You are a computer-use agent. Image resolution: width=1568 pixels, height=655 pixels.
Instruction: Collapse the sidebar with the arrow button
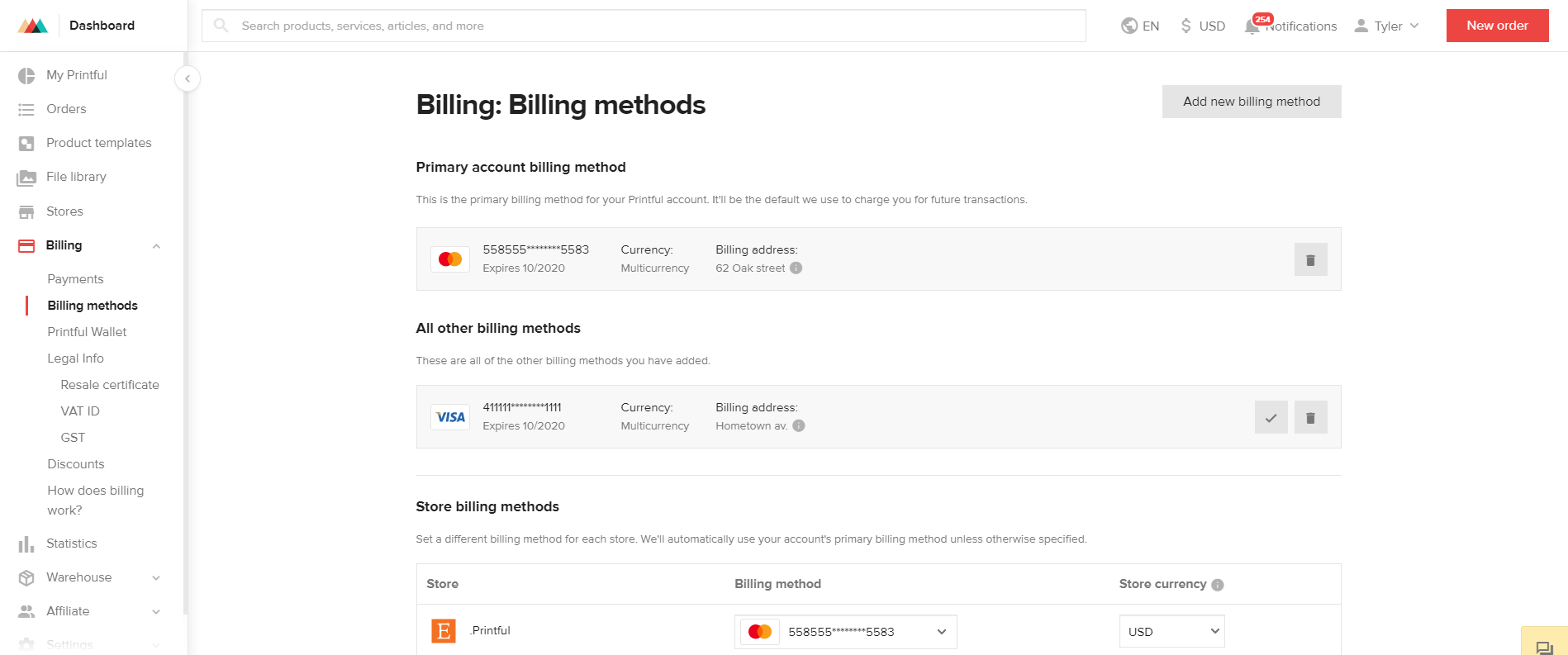click(188, 78)
